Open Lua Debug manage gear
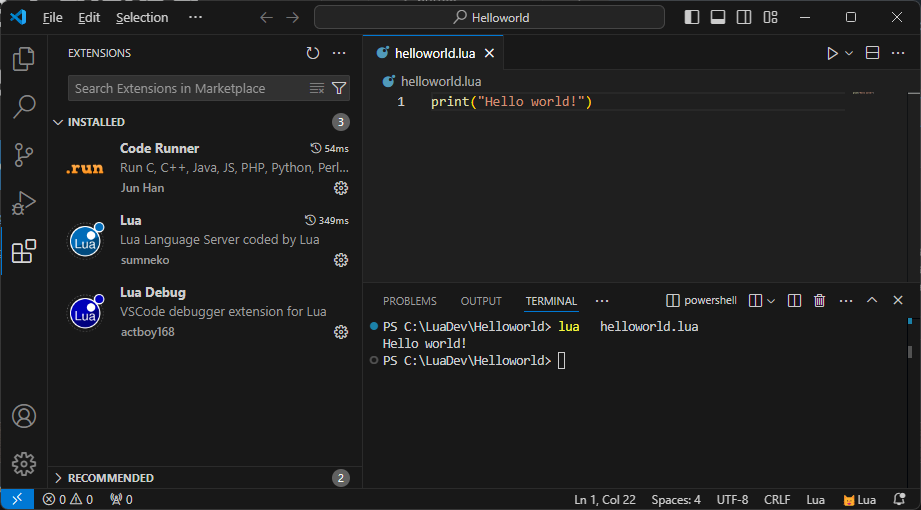The image size is (921, 510). [341, 332]
